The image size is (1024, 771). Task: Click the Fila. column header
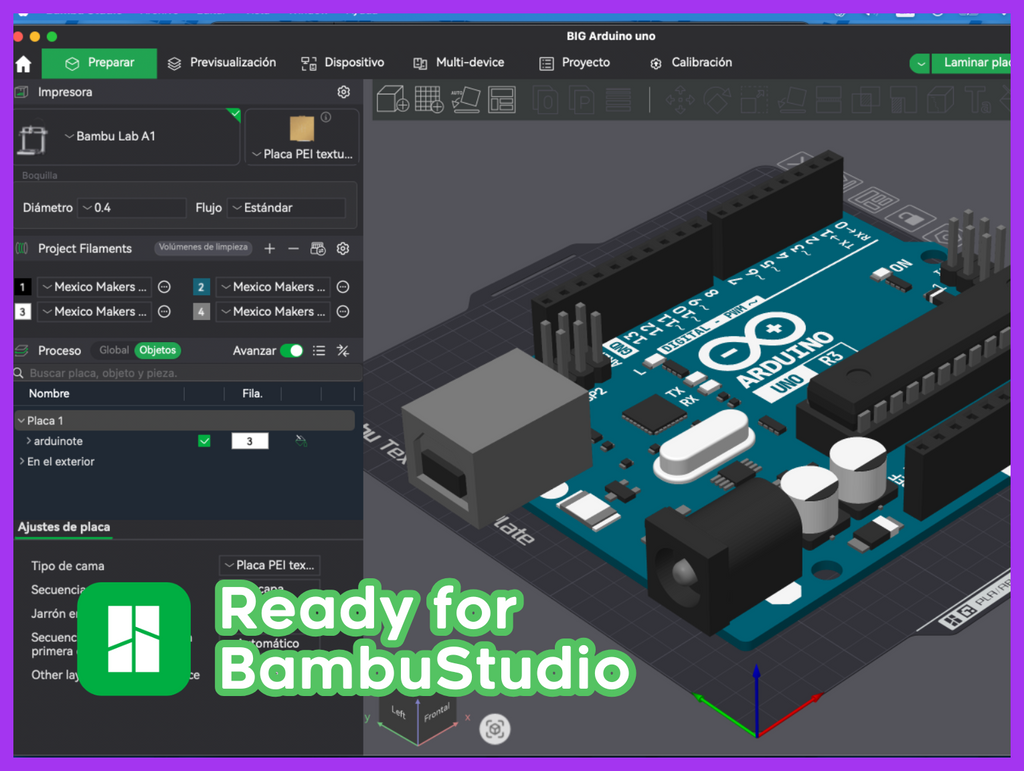252,394
